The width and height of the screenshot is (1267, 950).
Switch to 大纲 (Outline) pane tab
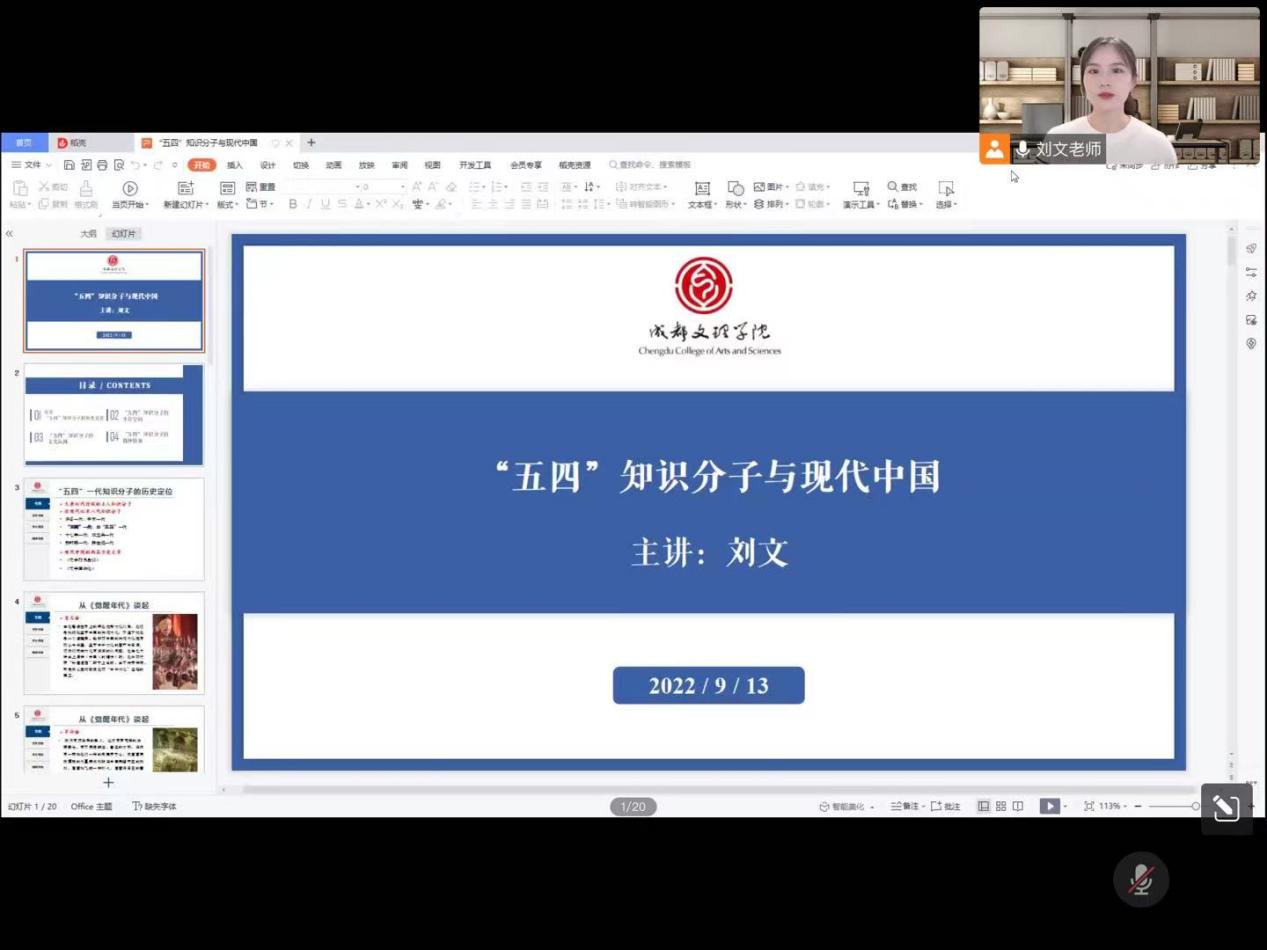[x=88, y=234]
